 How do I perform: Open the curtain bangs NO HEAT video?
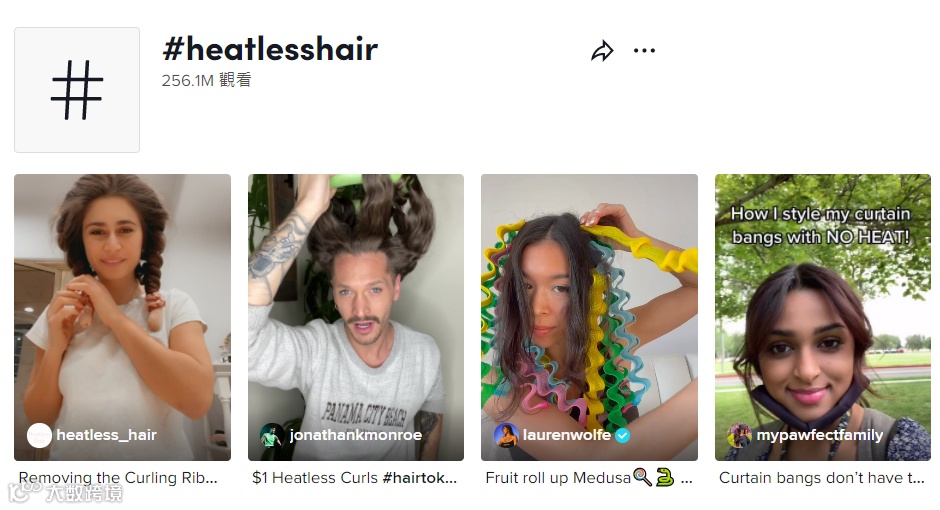(x=822, y=317)
